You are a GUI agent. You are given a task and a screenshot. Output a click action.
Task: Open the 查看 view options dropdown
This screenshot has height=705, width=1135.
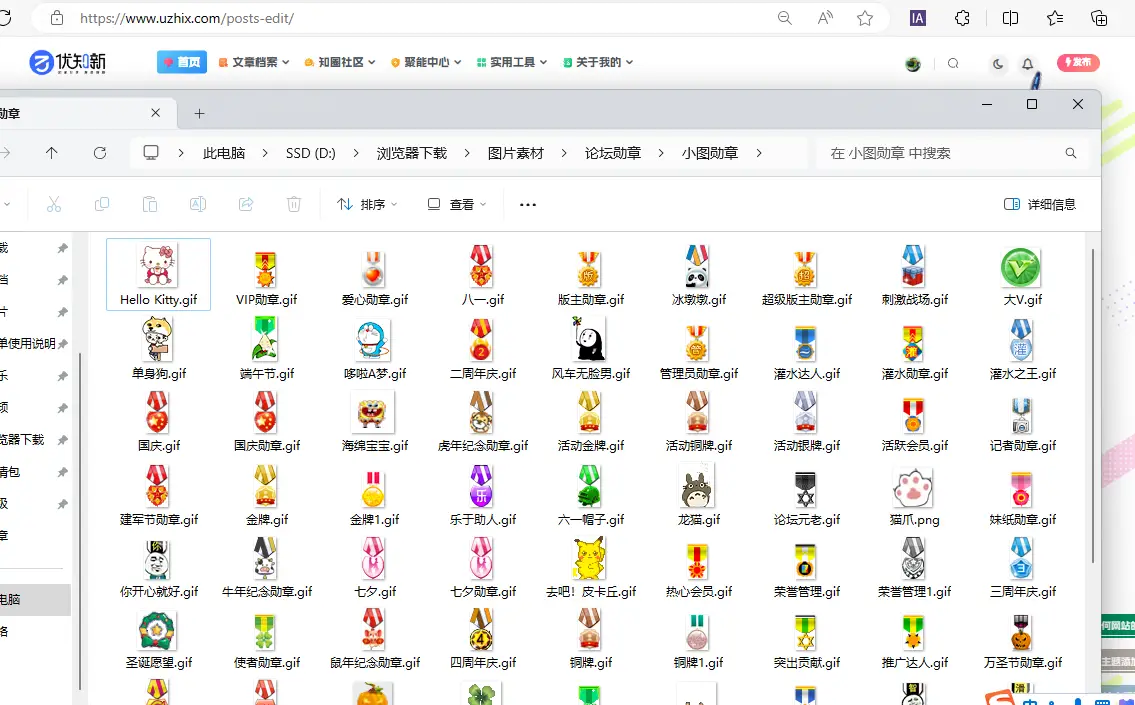[x=457, y=204]
